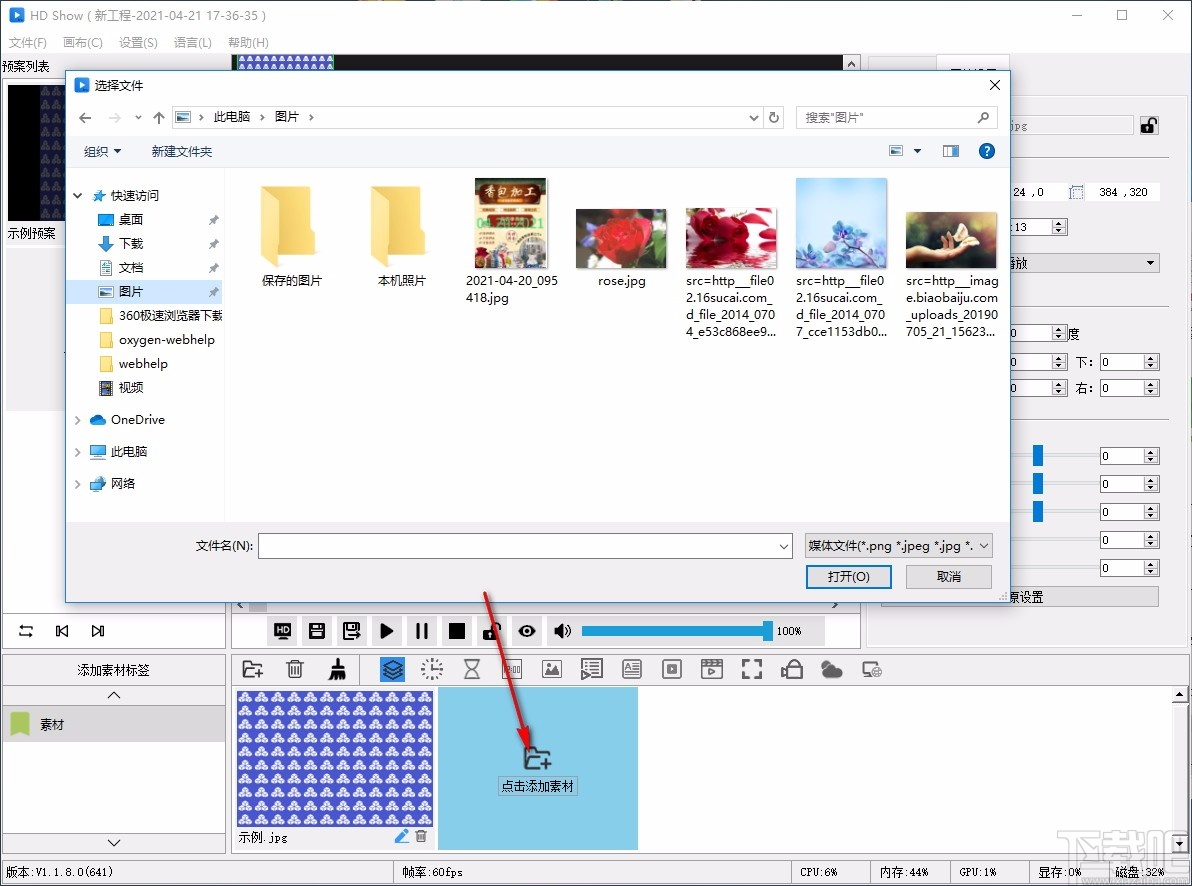This screenshot has width=1192, height=886.
Task: Click the camera capture icon
Action: point(791,669)
